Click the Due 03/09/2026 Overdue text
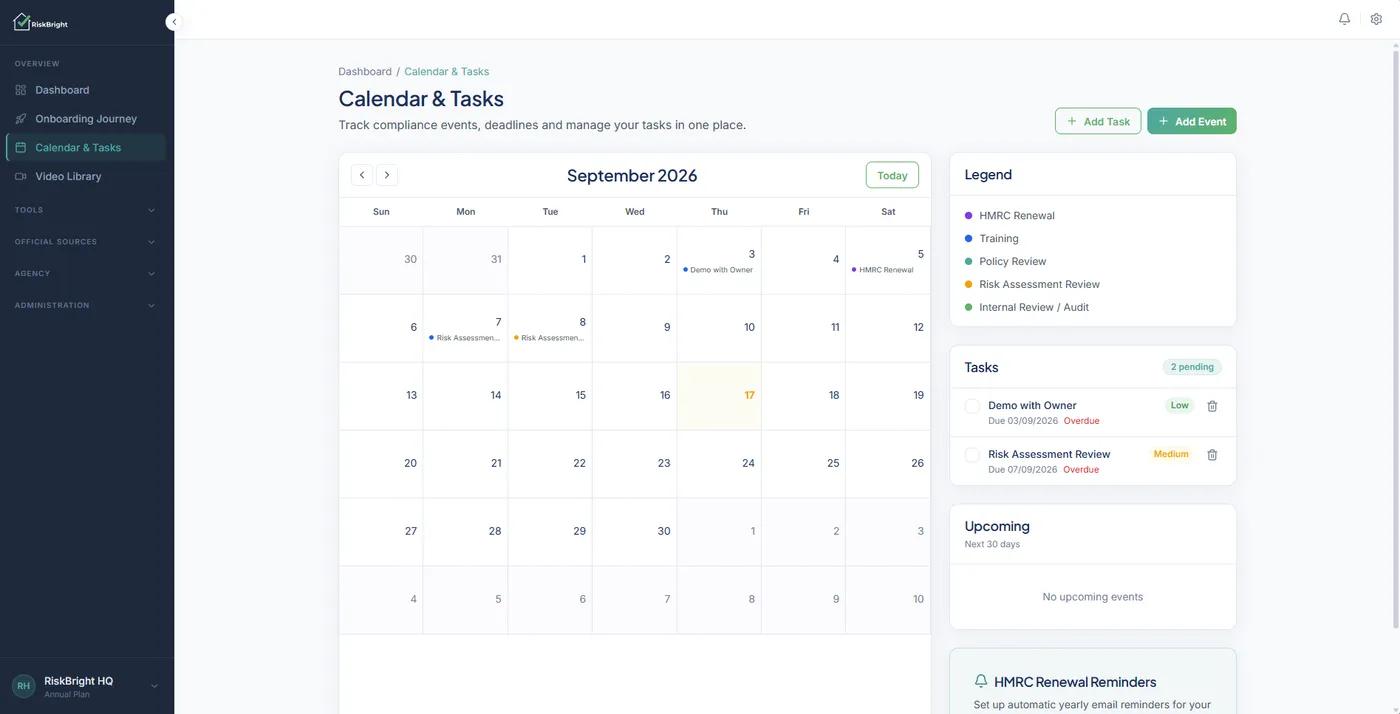This screenshot has width=1400, height=714. point(1044,421)
